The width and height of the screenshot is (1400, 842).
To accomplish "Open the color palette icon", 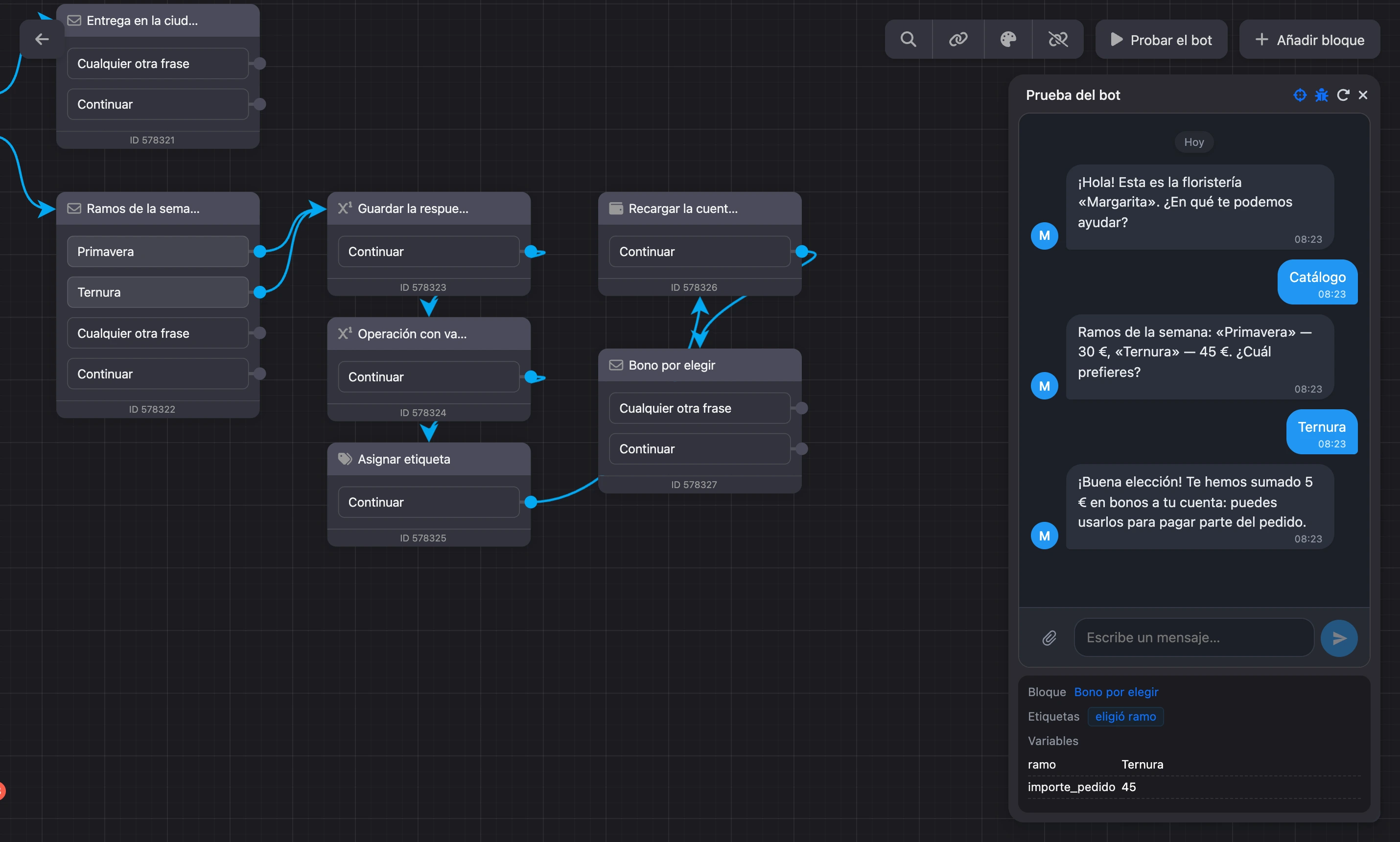I will (1008, 39).
